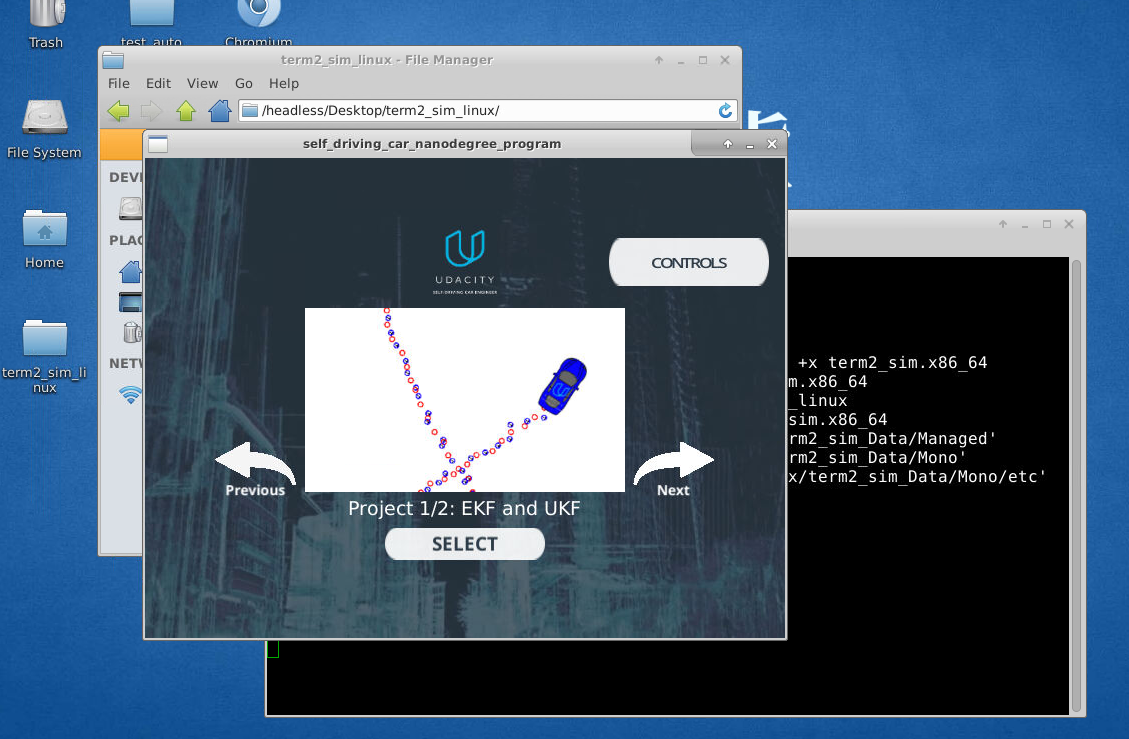Click the EKF and UKF project thumbnail
Viewport: 1129px width, 739px height.
tap(465, 400)
